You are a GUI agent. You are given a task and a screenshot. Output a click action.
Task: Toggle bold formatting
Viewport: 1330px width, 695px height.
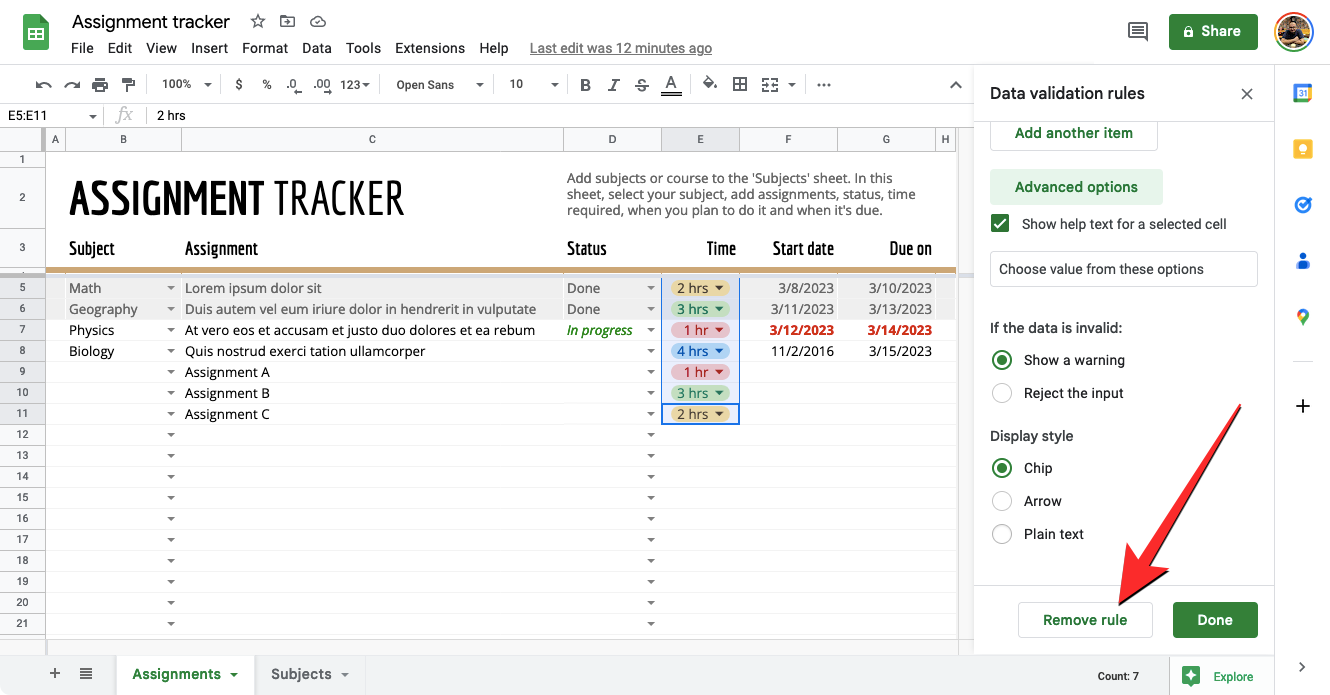point(586,85)
